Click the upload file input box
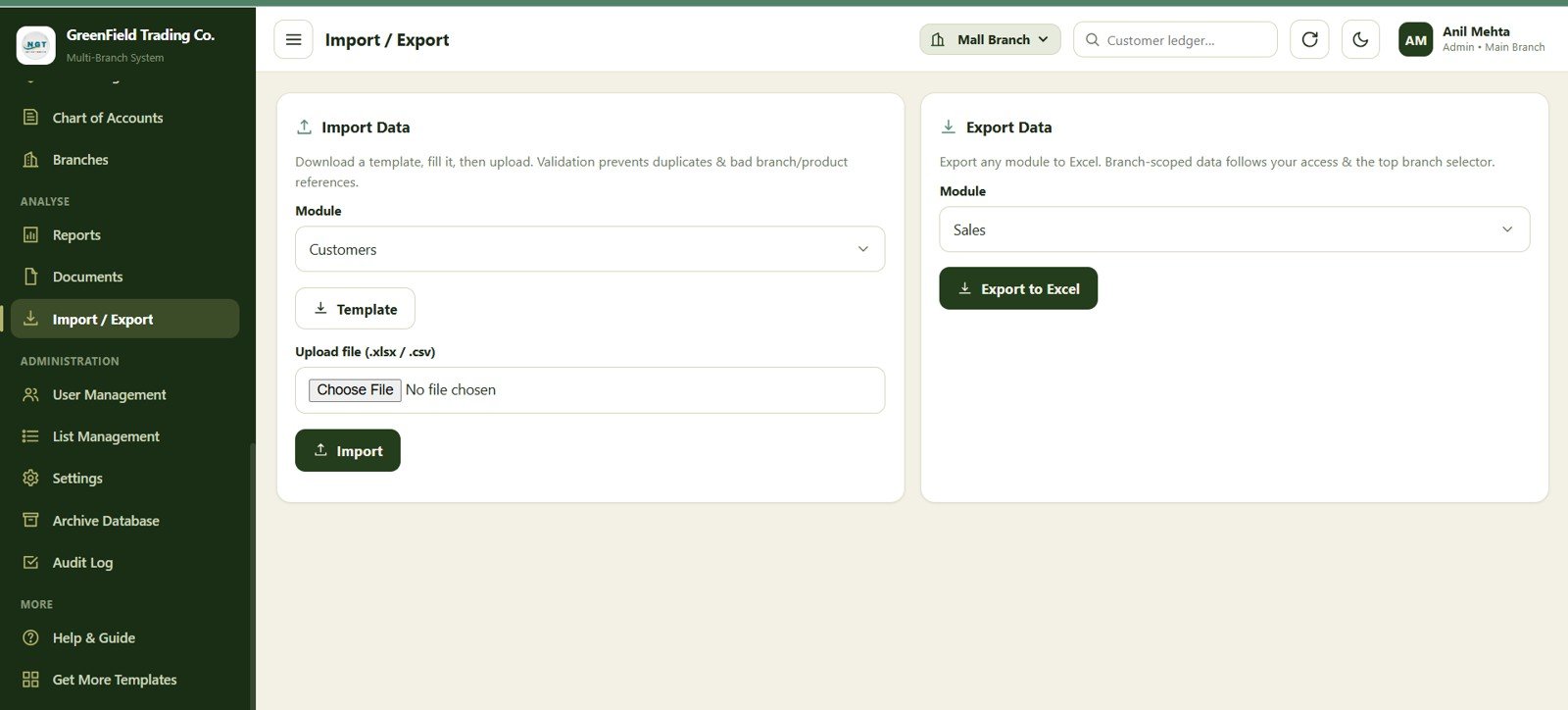The height and width of the screenshot is (710, 1568). [x=590, y=390]
